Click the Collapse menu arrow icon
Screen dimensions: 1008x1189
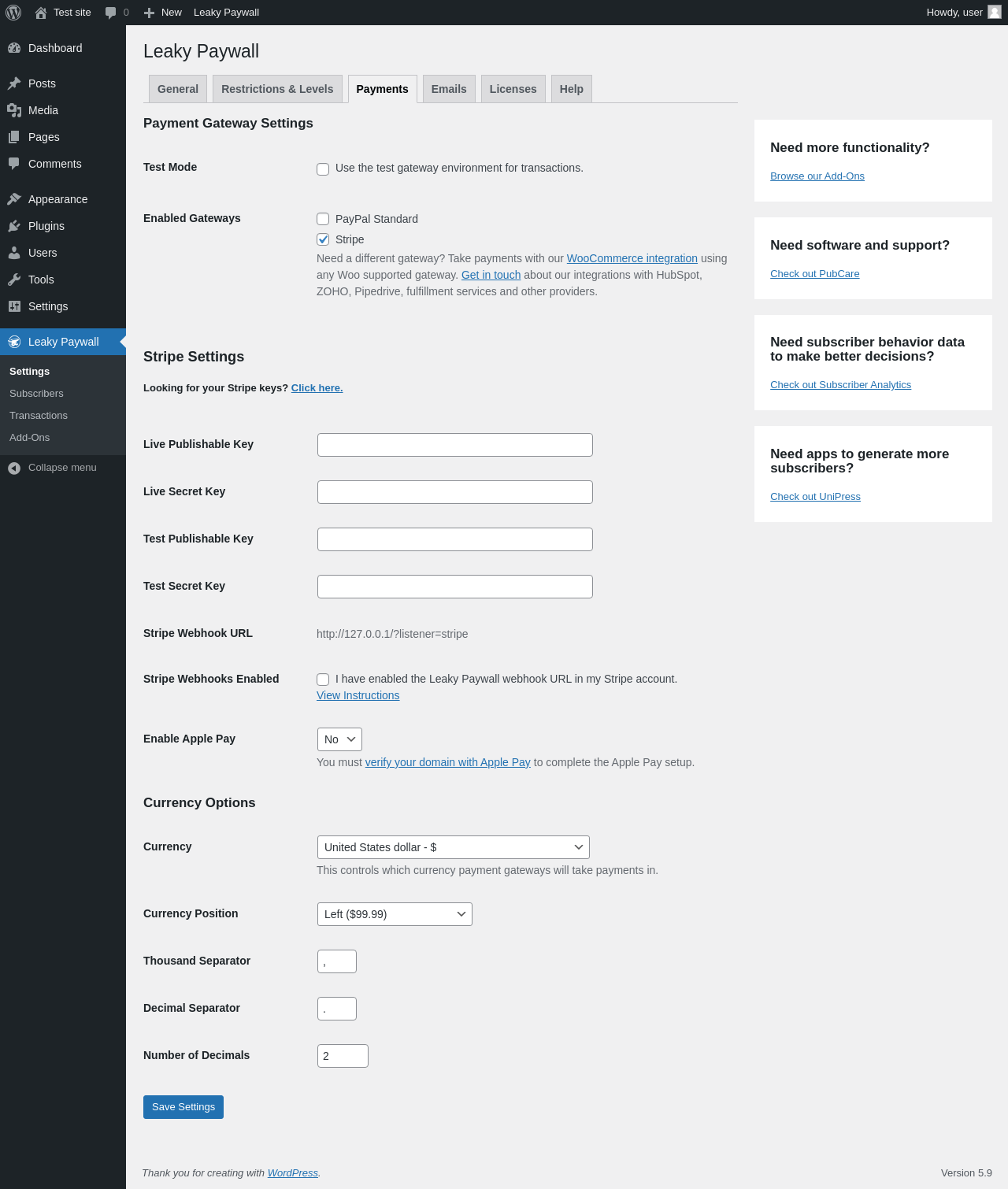pos(14,468)
